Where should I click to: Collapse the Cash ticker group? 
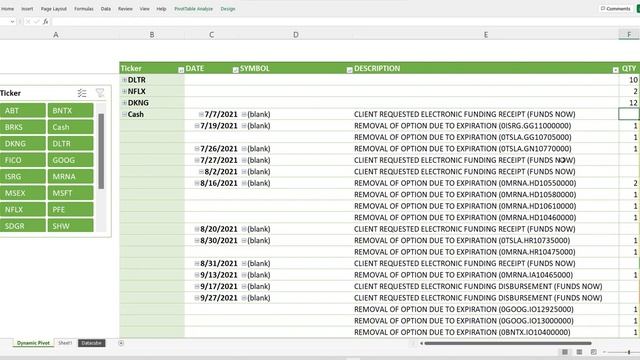coord(124,114)
